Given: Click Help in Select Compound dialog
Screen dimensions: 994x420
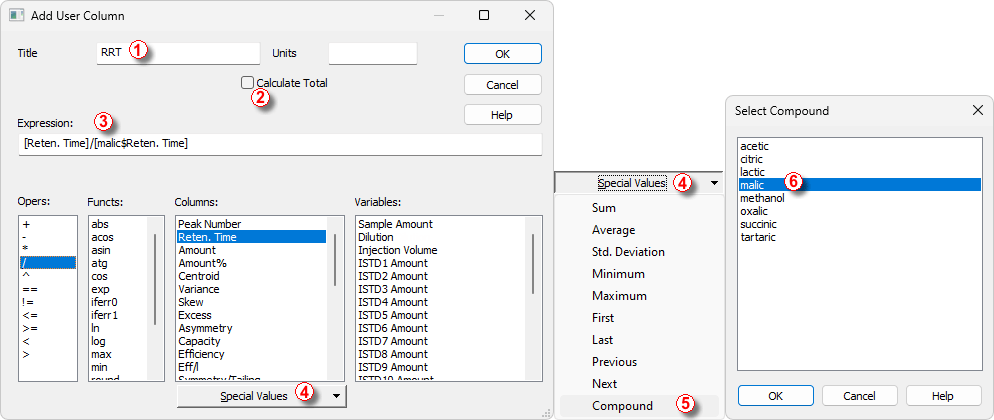Looking at the screenshot, I should [943, 396].
